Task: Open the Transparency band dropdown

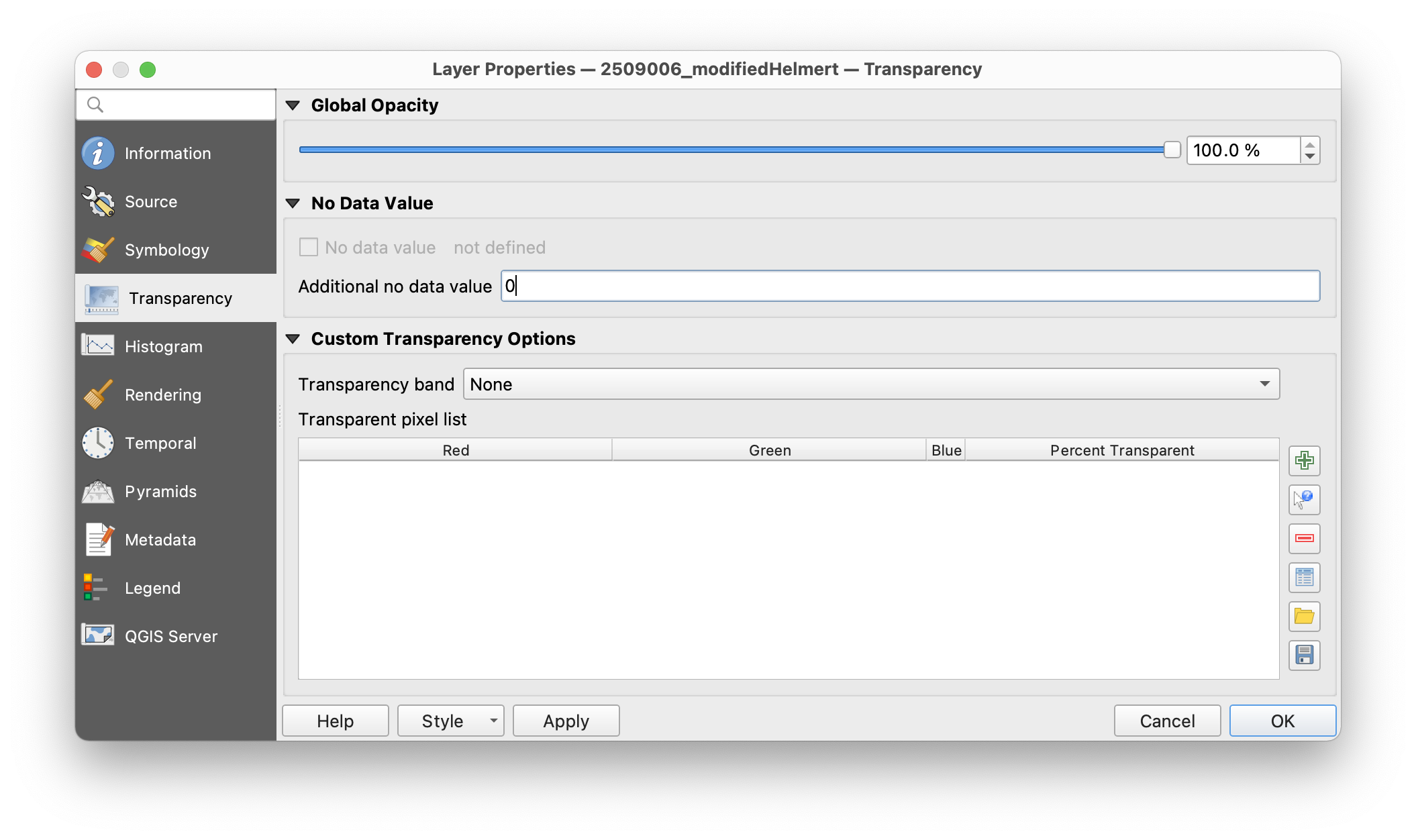Action: click(x=871, y=384)
